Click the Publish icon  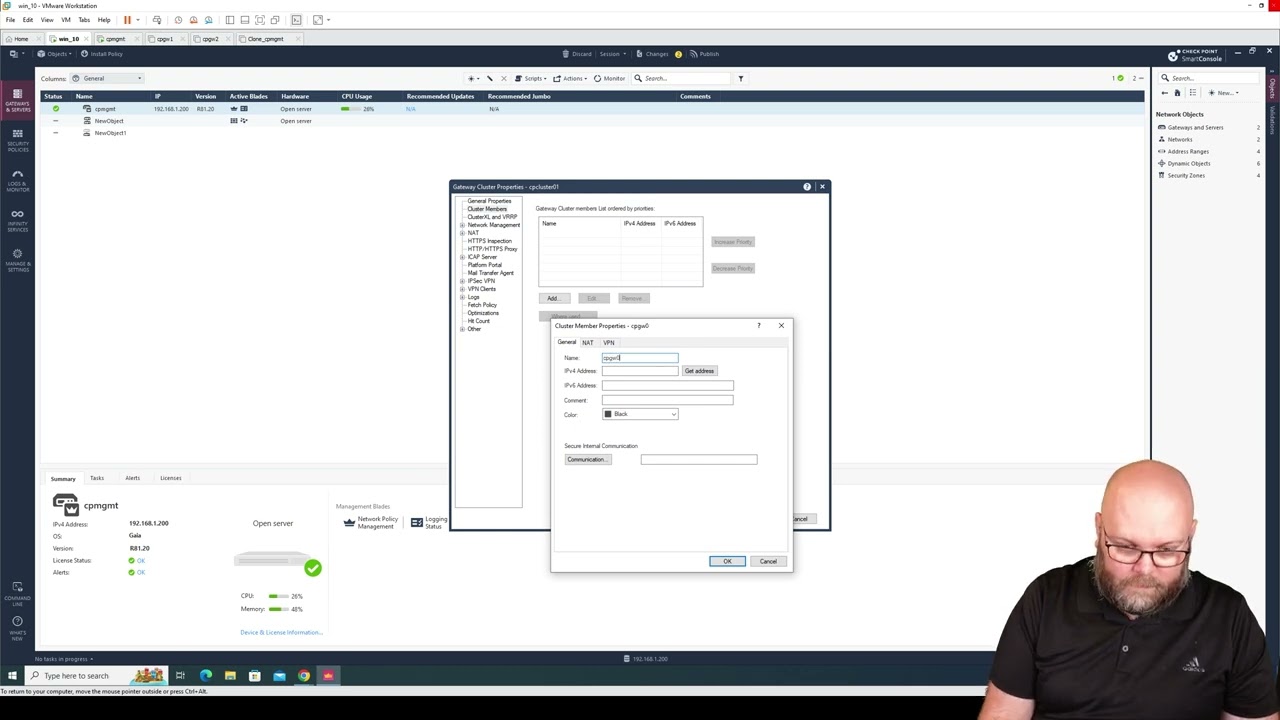[x=693, y=54]
